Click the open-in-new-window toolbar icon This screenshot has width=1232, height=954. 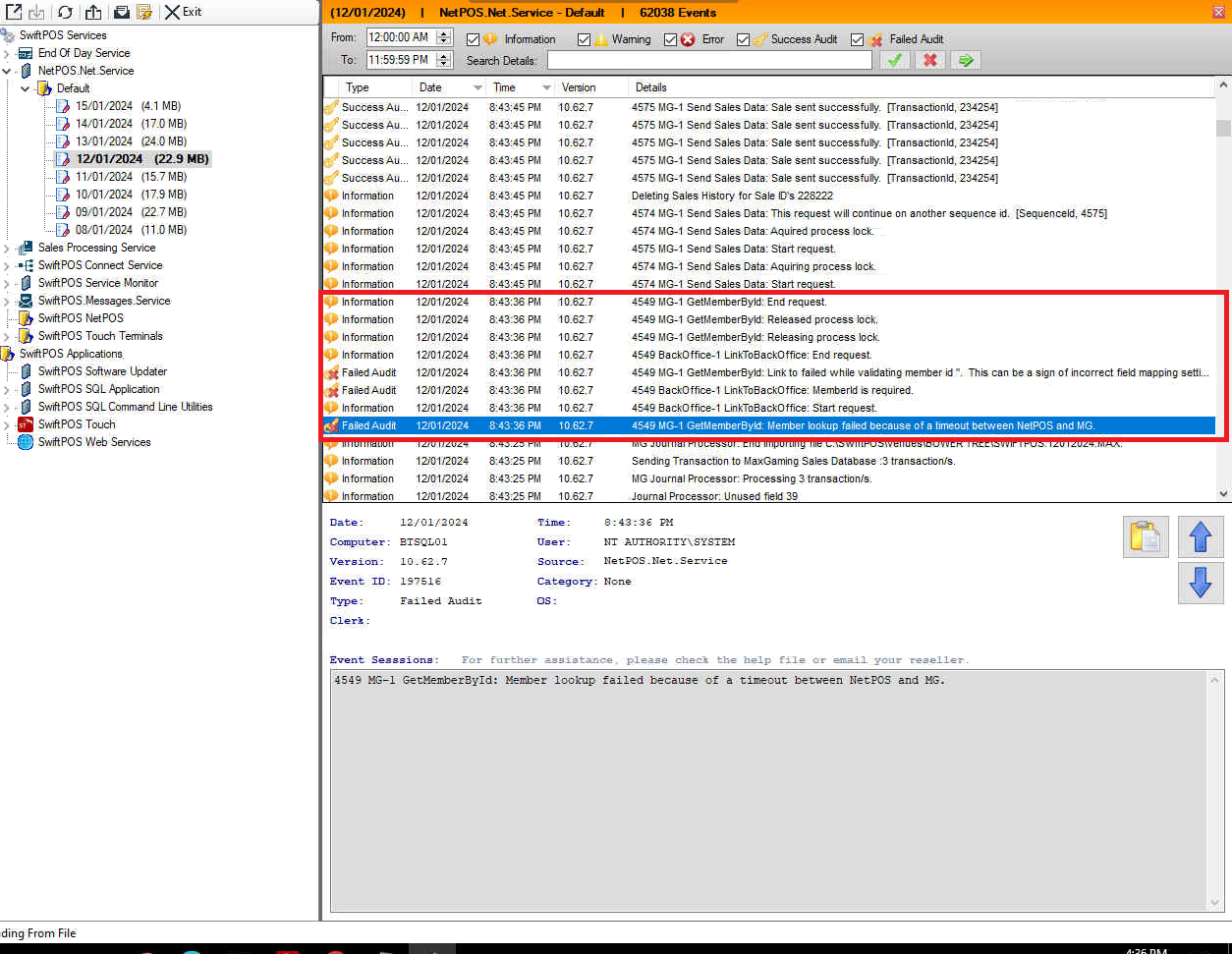[14, 12]
